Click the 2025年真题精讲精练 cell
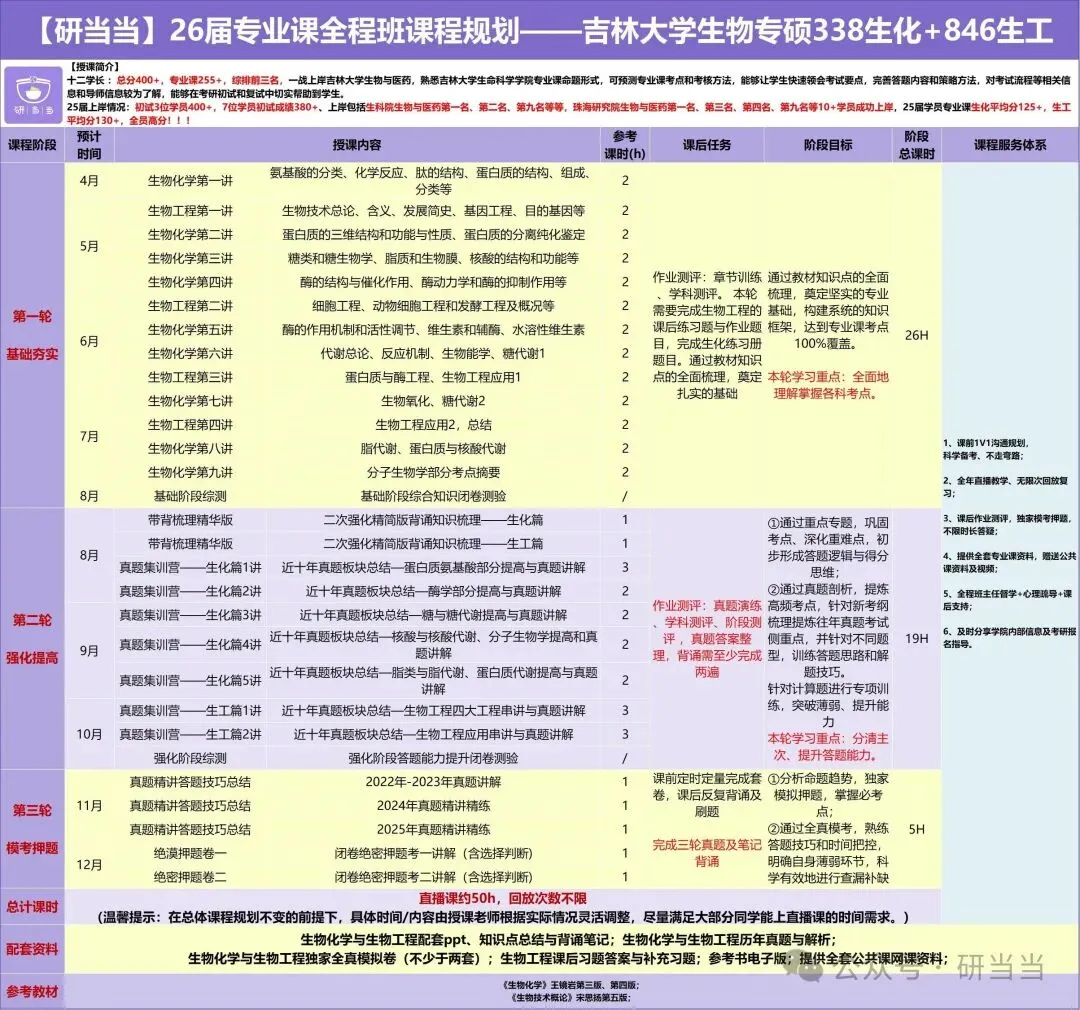The image size is (1080, 1010). coord(433,829)
